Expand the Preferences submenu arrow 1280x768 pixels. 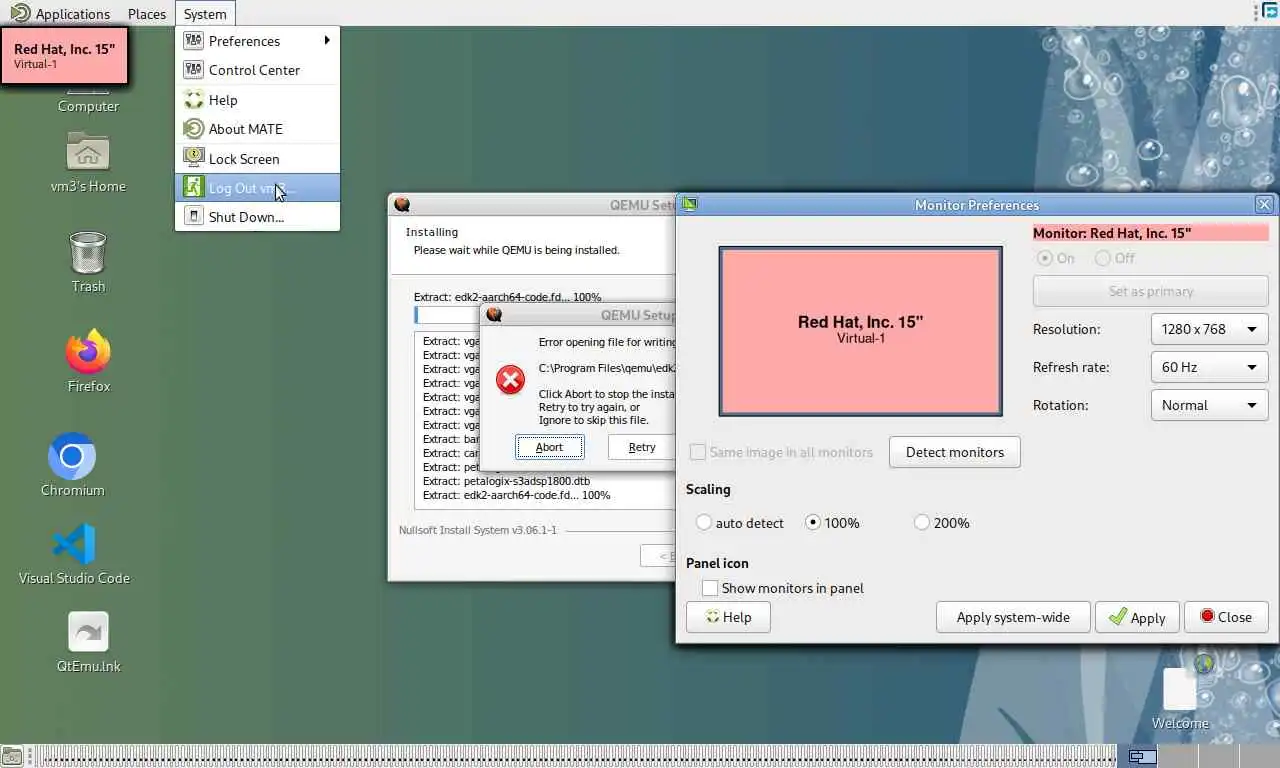(x=327, y=41)
